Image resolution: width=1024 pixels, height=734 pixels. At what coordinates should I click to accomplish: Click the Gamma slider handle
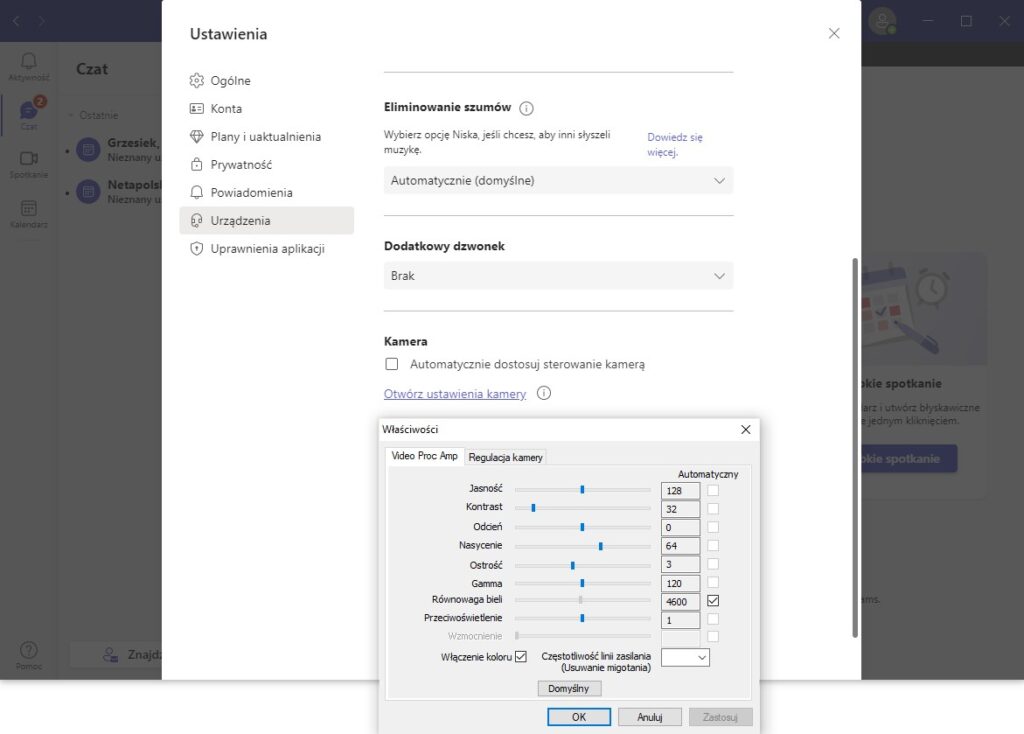pos(582,582)
